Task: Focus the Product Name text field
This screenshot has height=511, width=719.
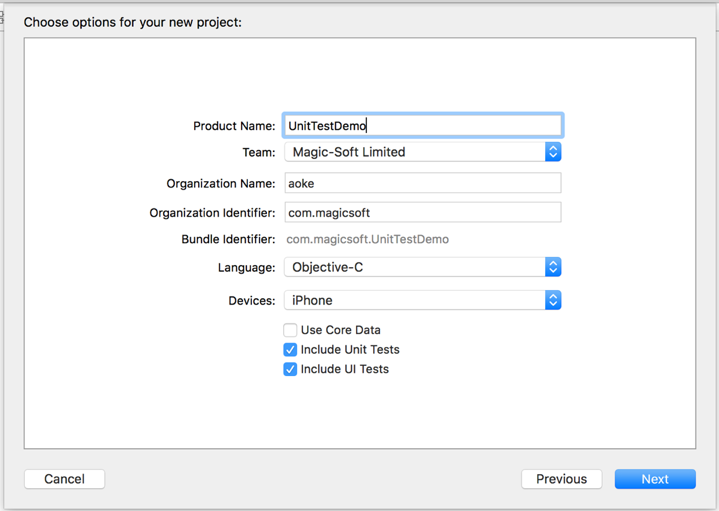Action: [423, 126]
